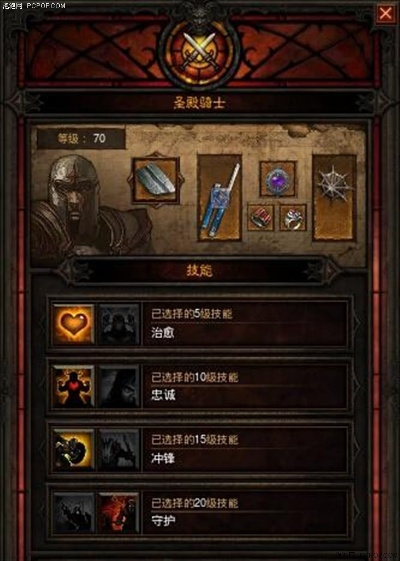Click the purple gem amulet slot
This screenshot has width=400, height=561.
pyautogui.click(x=278, y=179)
